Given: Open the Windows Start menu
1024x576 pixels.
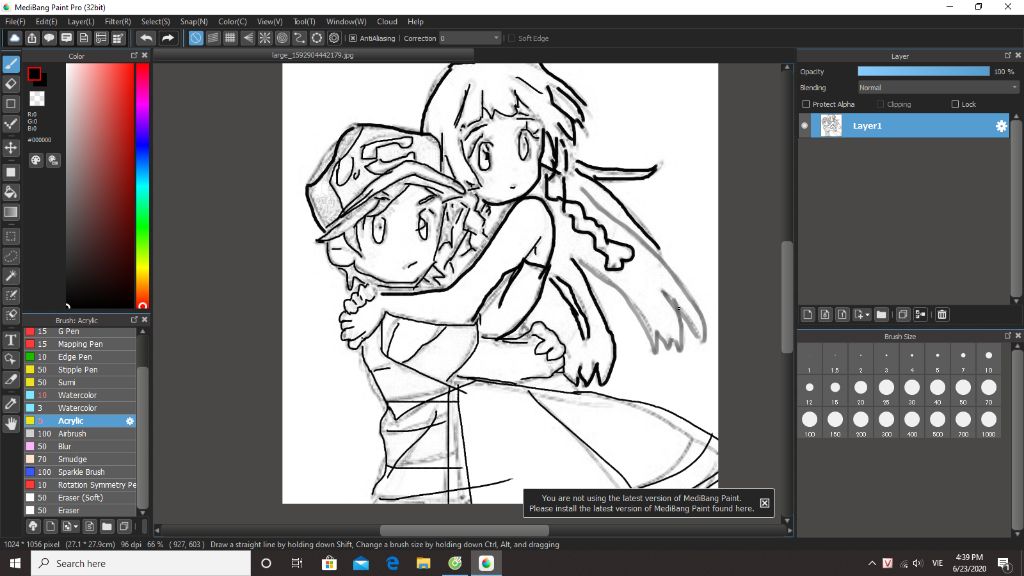Looking at the screenshot, I should (15, 563).
